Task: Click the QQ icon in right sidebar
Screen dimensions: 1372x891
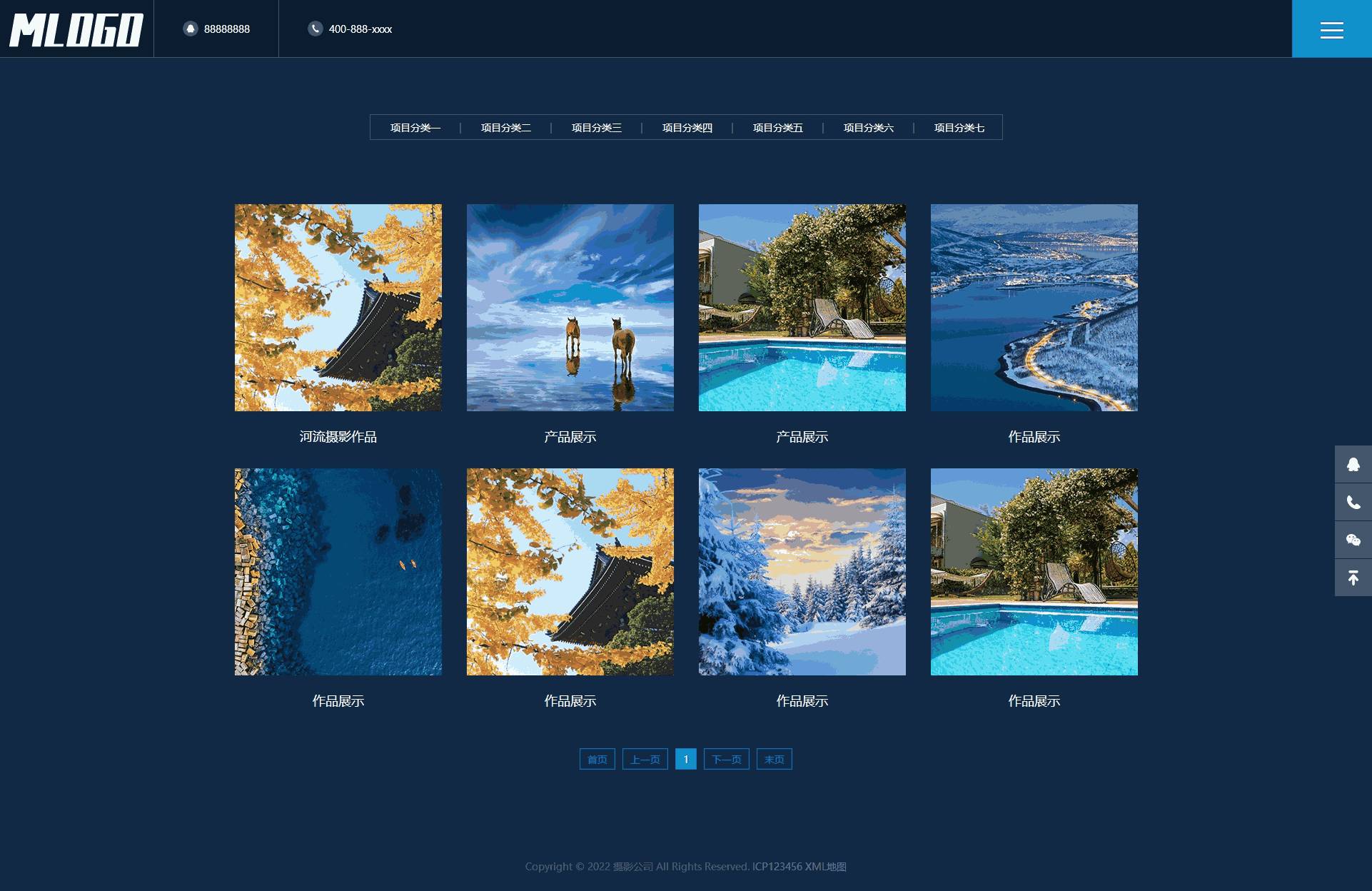Action: pos(1353,465)
